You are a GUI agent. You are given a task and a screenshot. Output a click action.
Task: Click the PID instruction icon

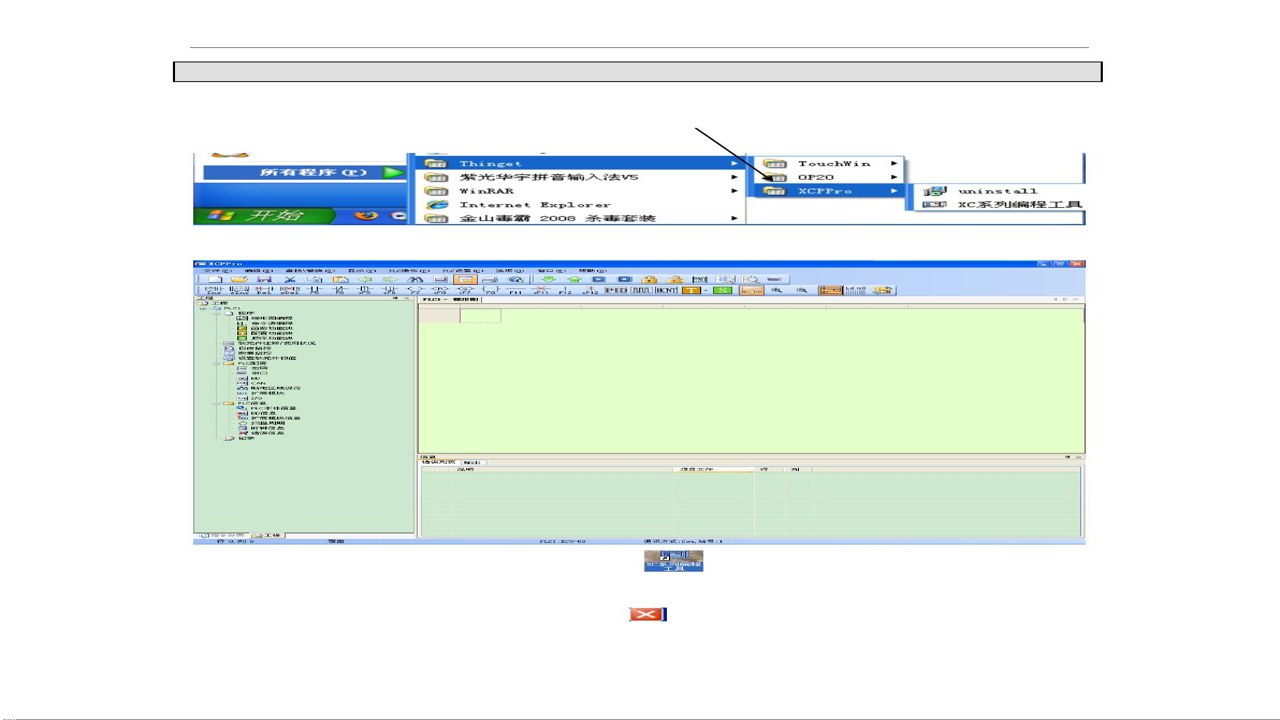616,291
